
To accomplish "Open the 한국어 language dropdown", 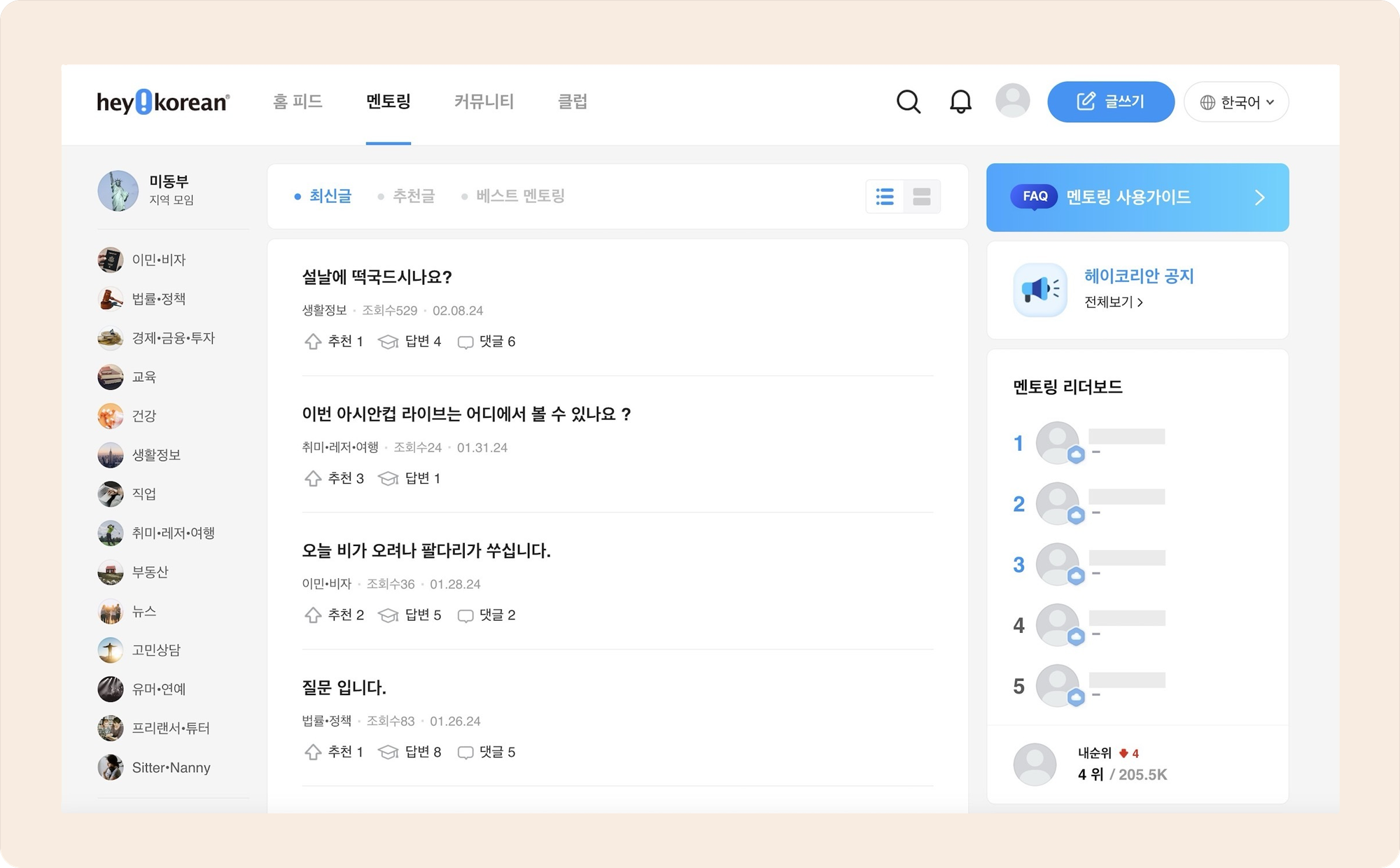I will pyautogui.click(x=1235, y=101).
